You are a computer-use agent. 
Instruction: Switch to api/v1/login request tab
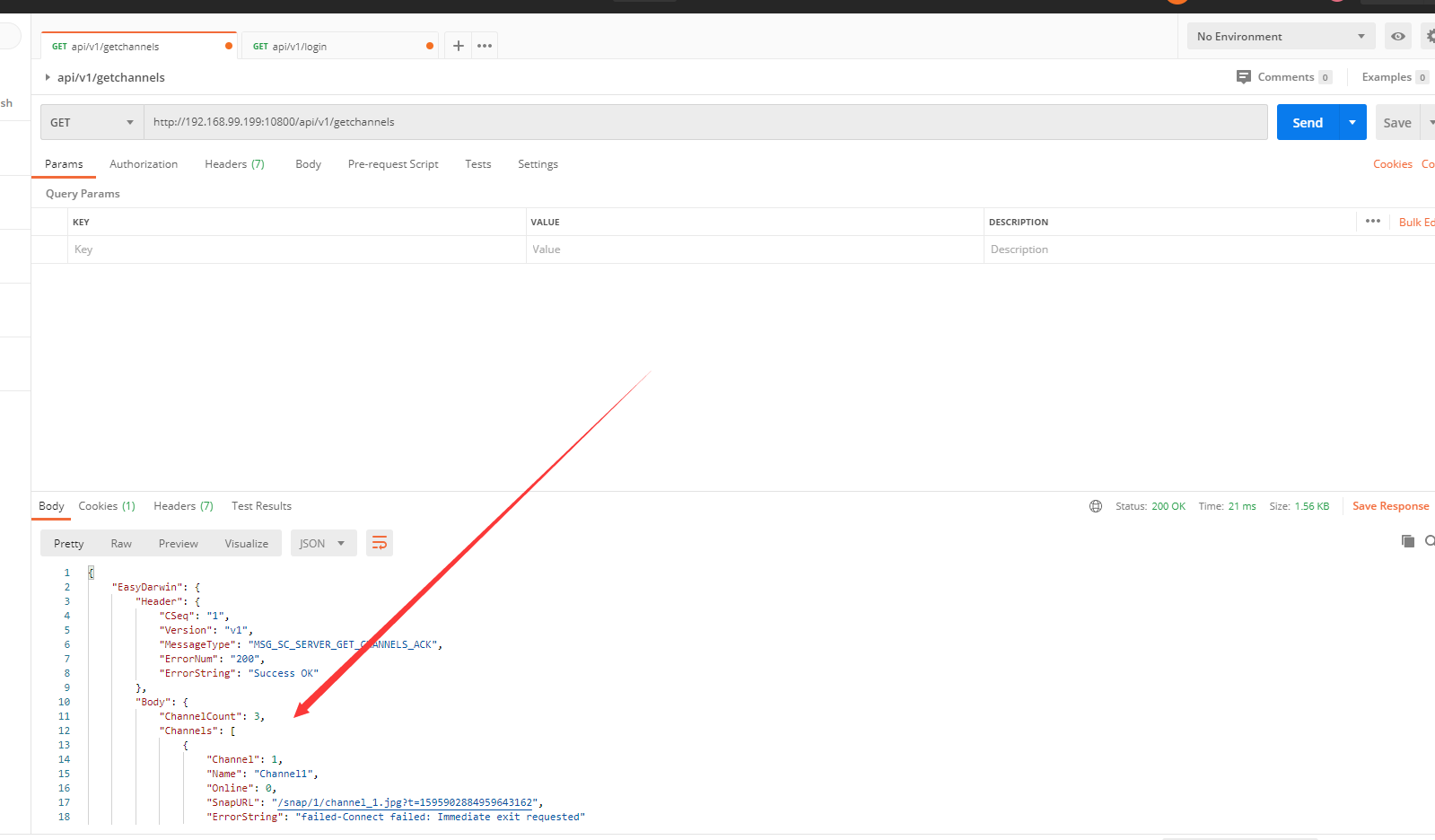[x=338, y=46]
